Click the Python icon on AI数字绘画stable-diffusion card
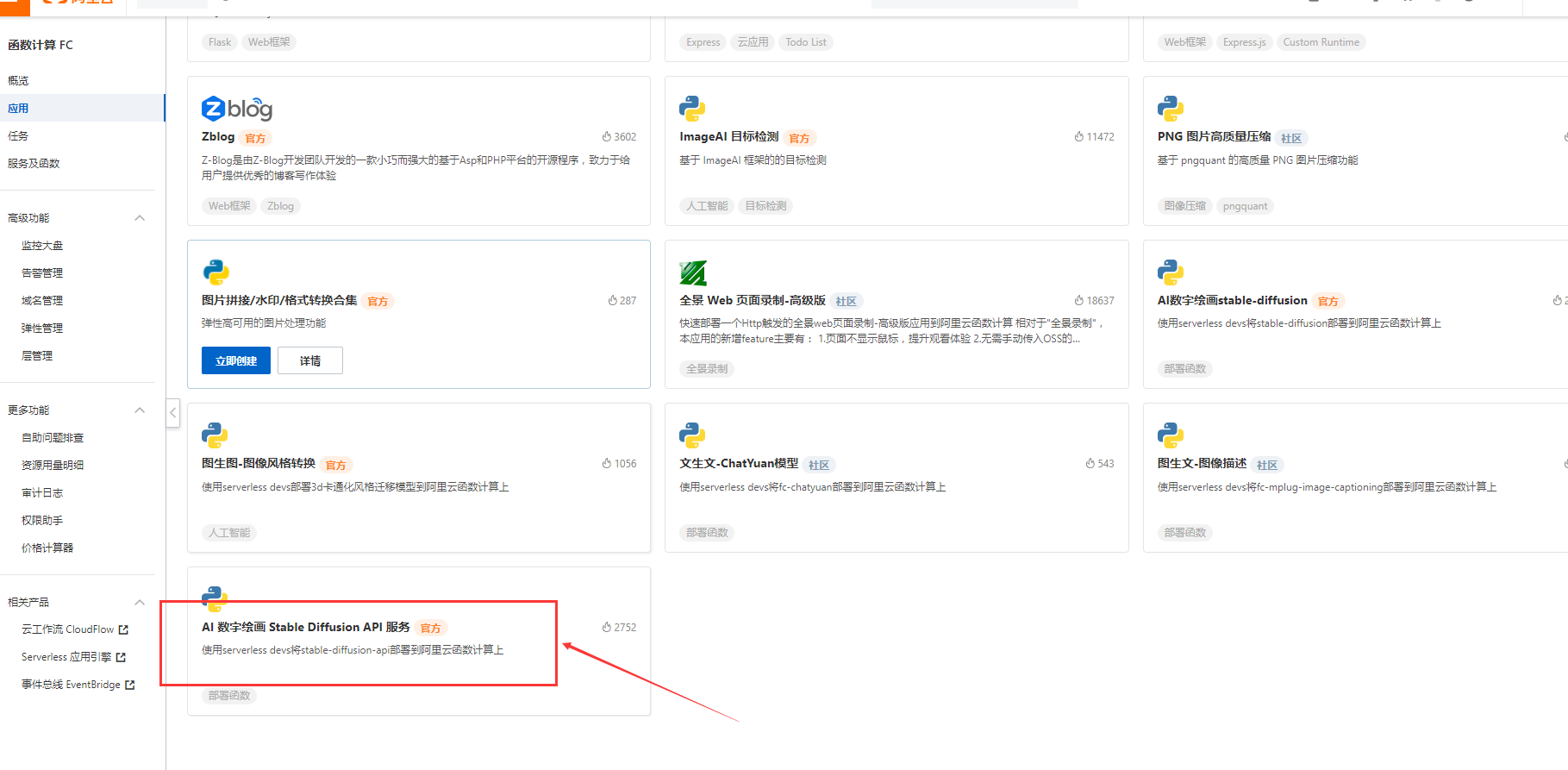 [1171, 272]
